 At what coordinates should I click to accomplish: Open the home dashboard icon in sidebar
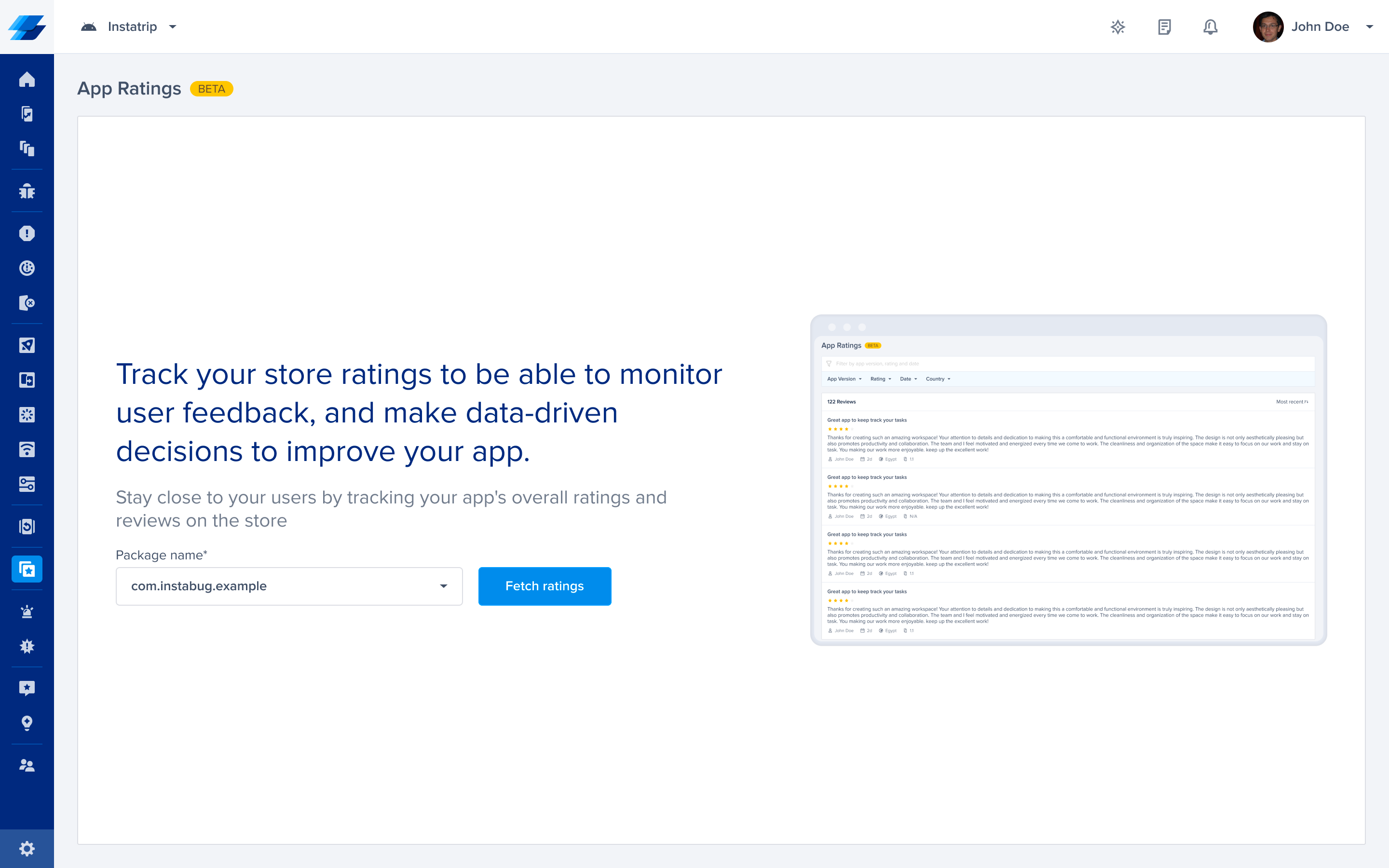(x=27, y=79)
